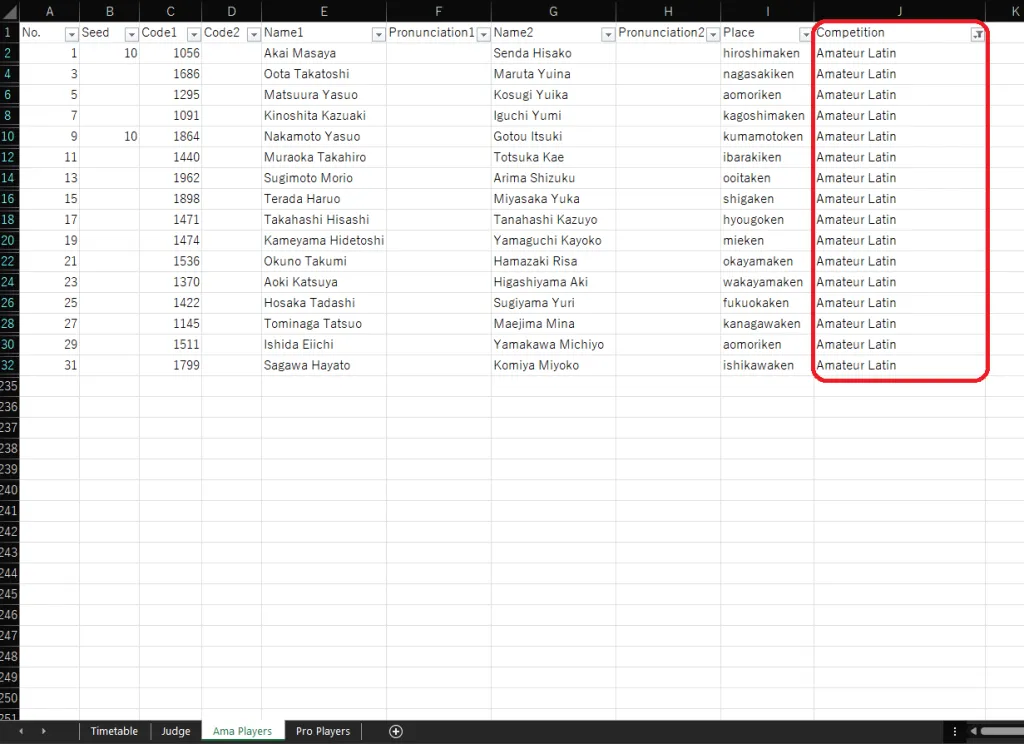Switch to the Timetable sheet tab
The width and height of the screenshot is (1024, 744).
pos(114,732)
